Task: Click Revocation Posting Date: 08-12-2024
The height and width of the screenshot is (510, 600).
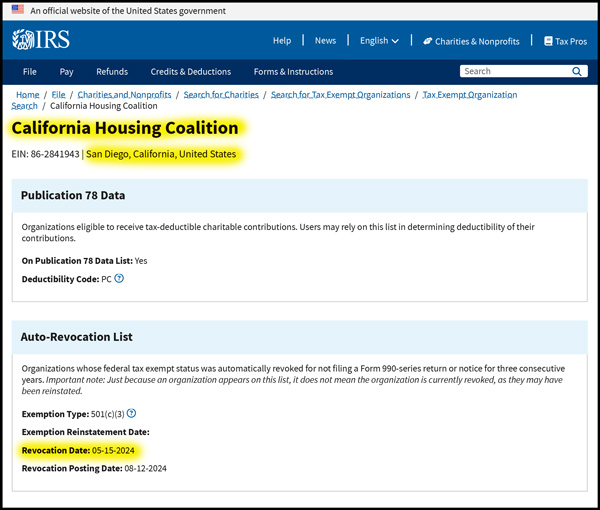Action: (x=94, y=468)
